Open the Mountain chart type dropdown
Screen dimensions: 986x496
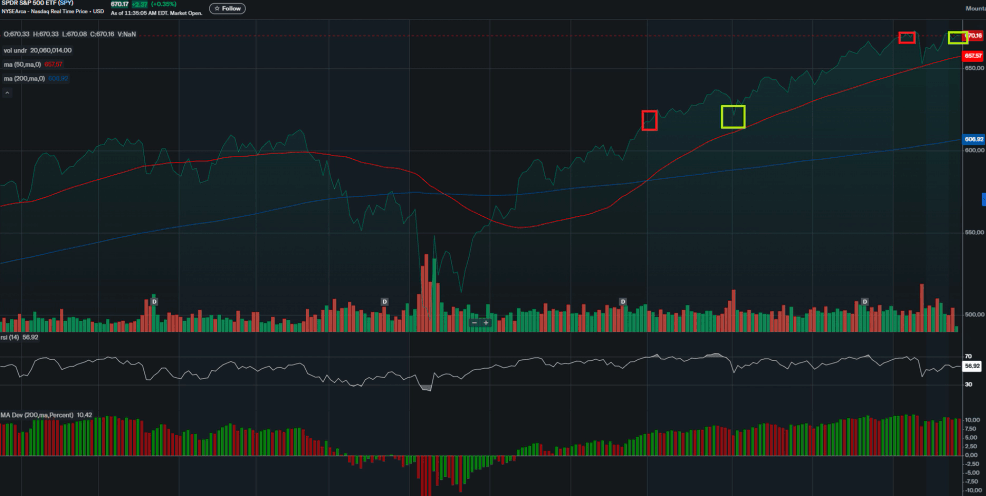pyautogui.click(x=975, y=8)
